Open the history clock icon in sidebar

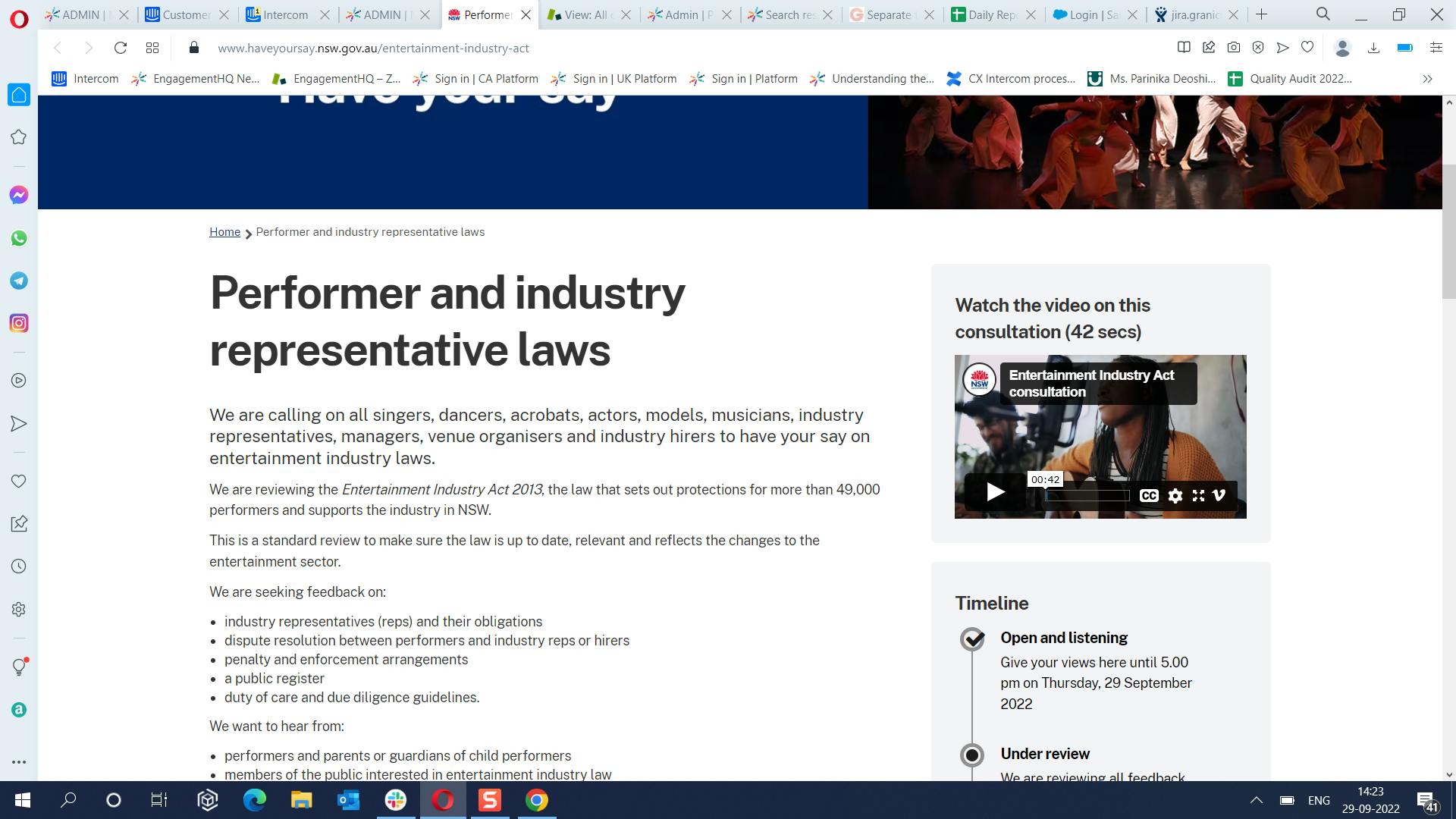point(18,566)
